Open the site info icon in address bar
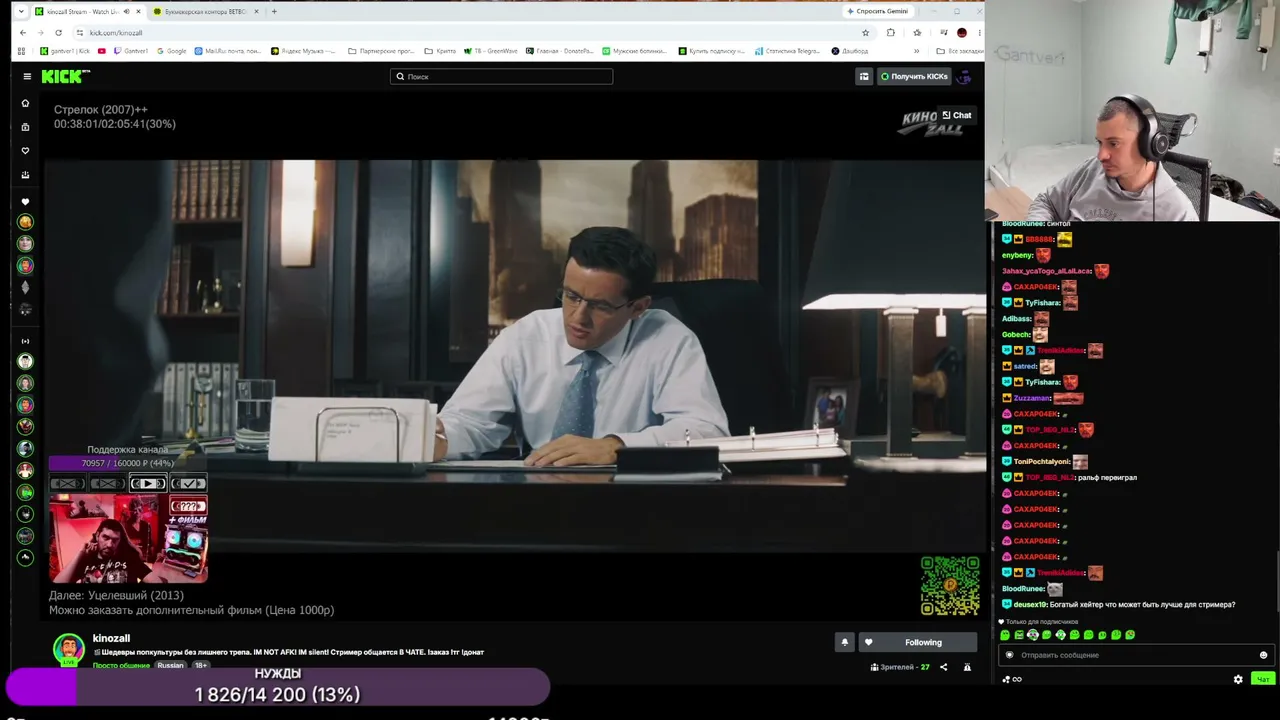The width and height of the screenshot is (1280, 720). [79, 33]
